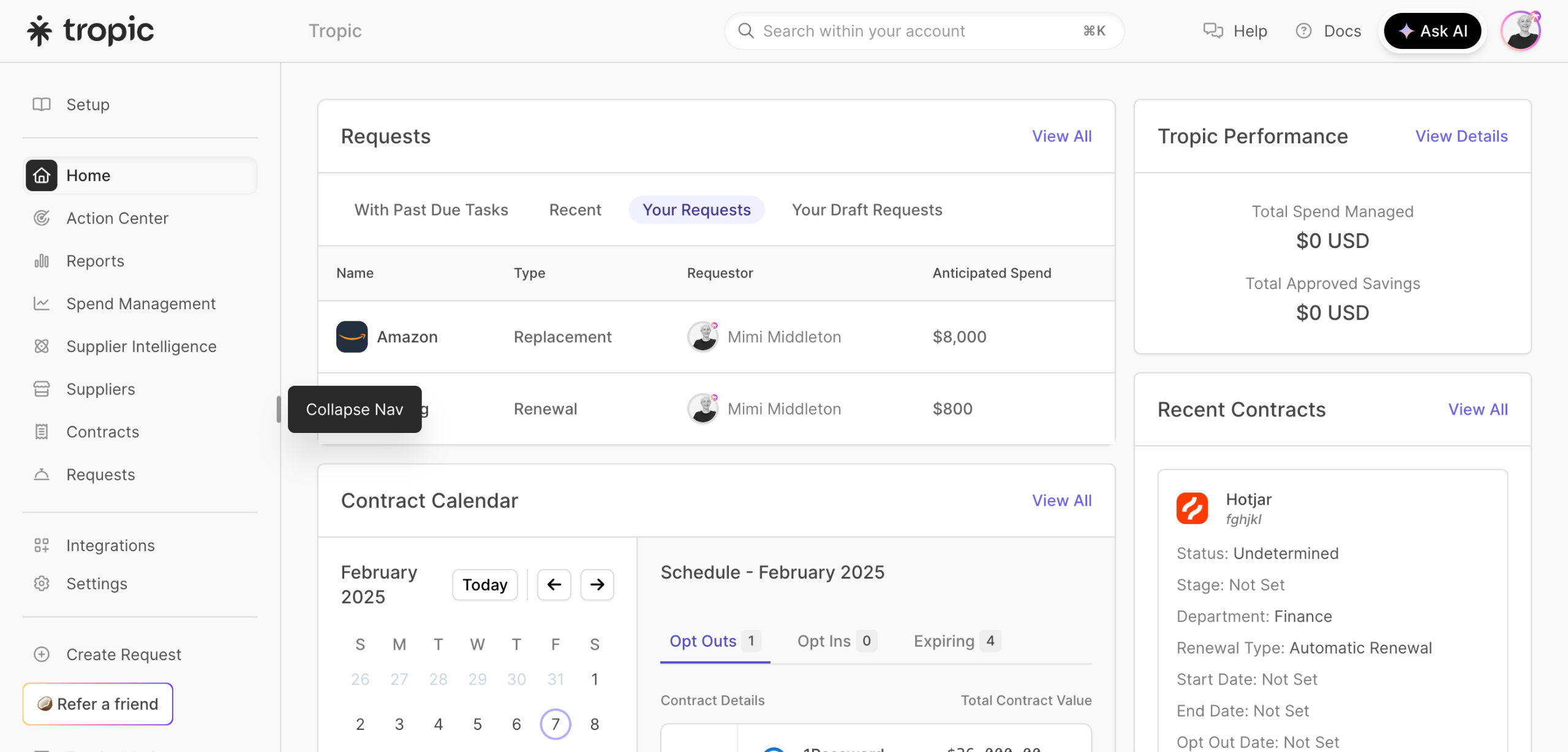Open Integrations page

[x=110, y=546]
